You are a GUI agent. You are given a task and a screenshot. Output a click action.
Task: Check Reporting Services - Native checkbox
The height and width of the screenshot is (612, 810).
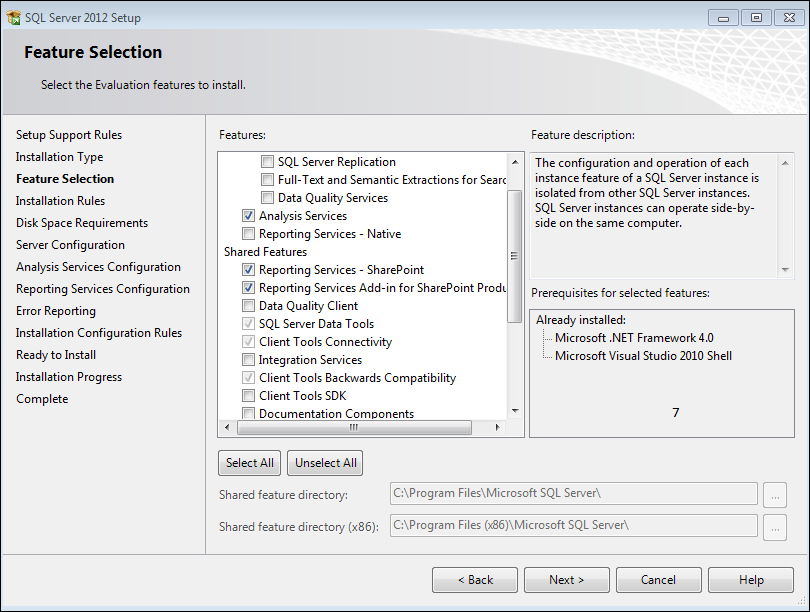pyautogui.click(x=248, y=234)
